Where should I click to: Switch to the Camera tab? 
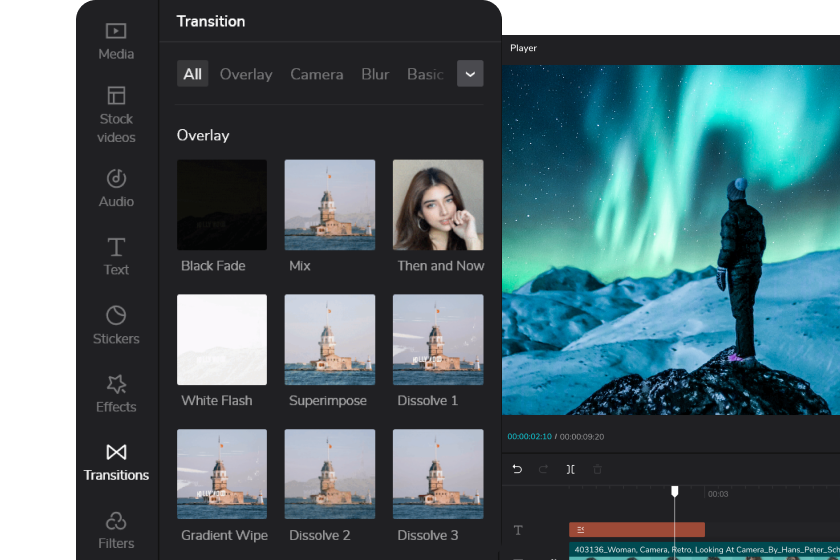[317, 74]
